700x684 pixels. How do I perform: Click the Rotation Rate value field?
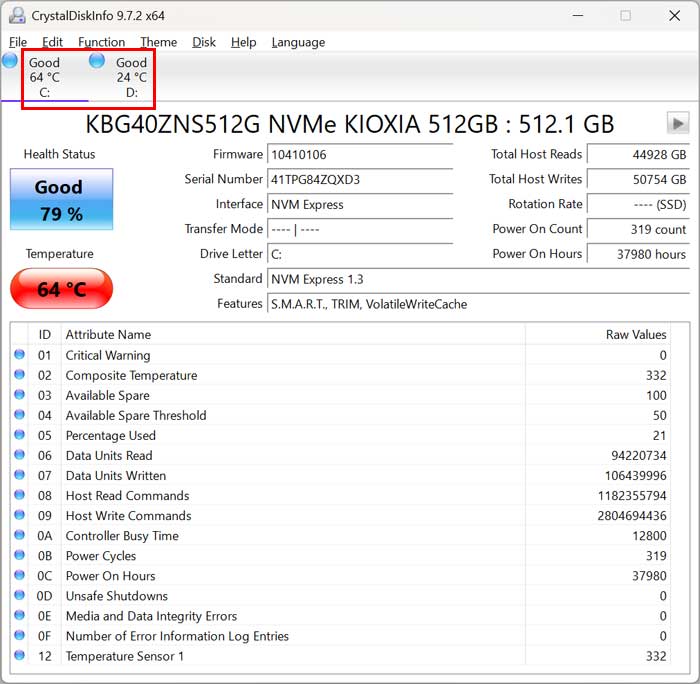pos(638,205)
